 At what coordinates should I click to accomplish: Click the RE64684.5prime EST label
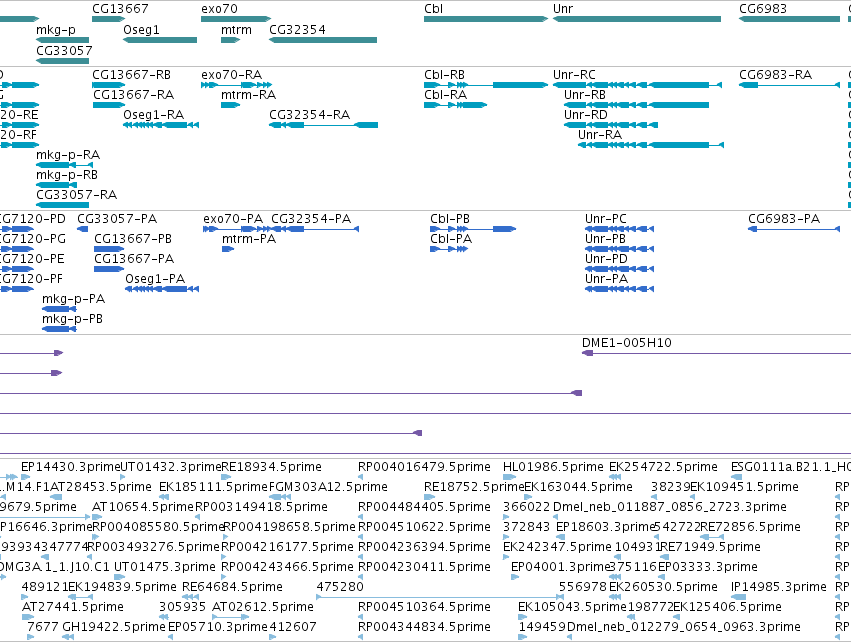(232, 587)
